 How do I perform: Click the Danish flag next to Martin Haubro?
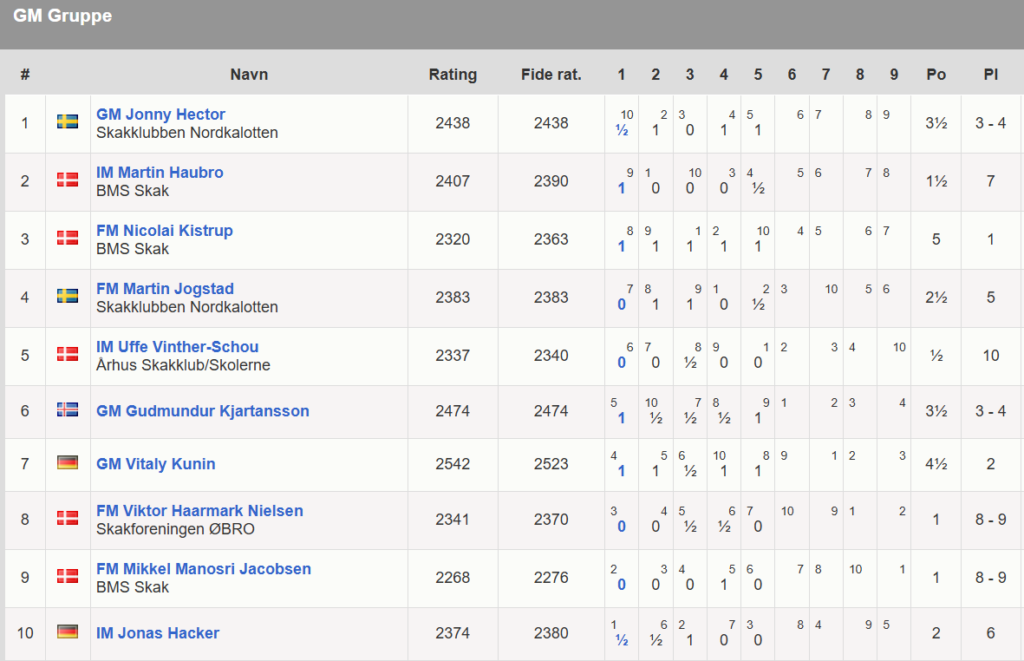68,180
